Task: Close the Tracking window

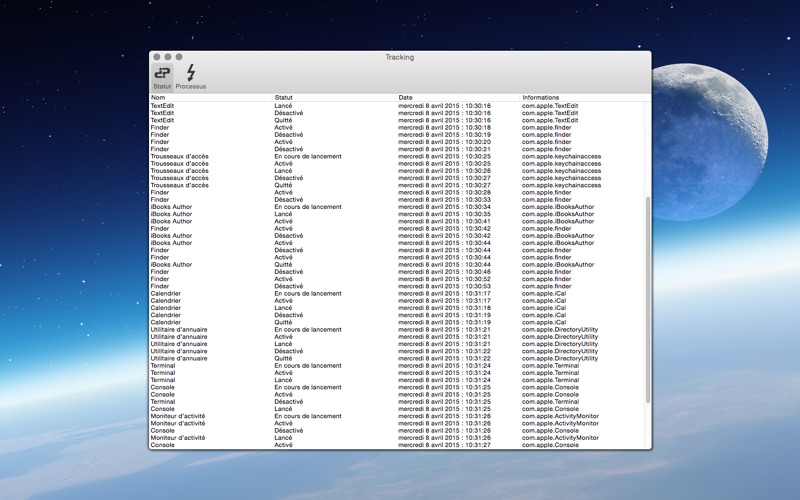Action: (157, 57)
